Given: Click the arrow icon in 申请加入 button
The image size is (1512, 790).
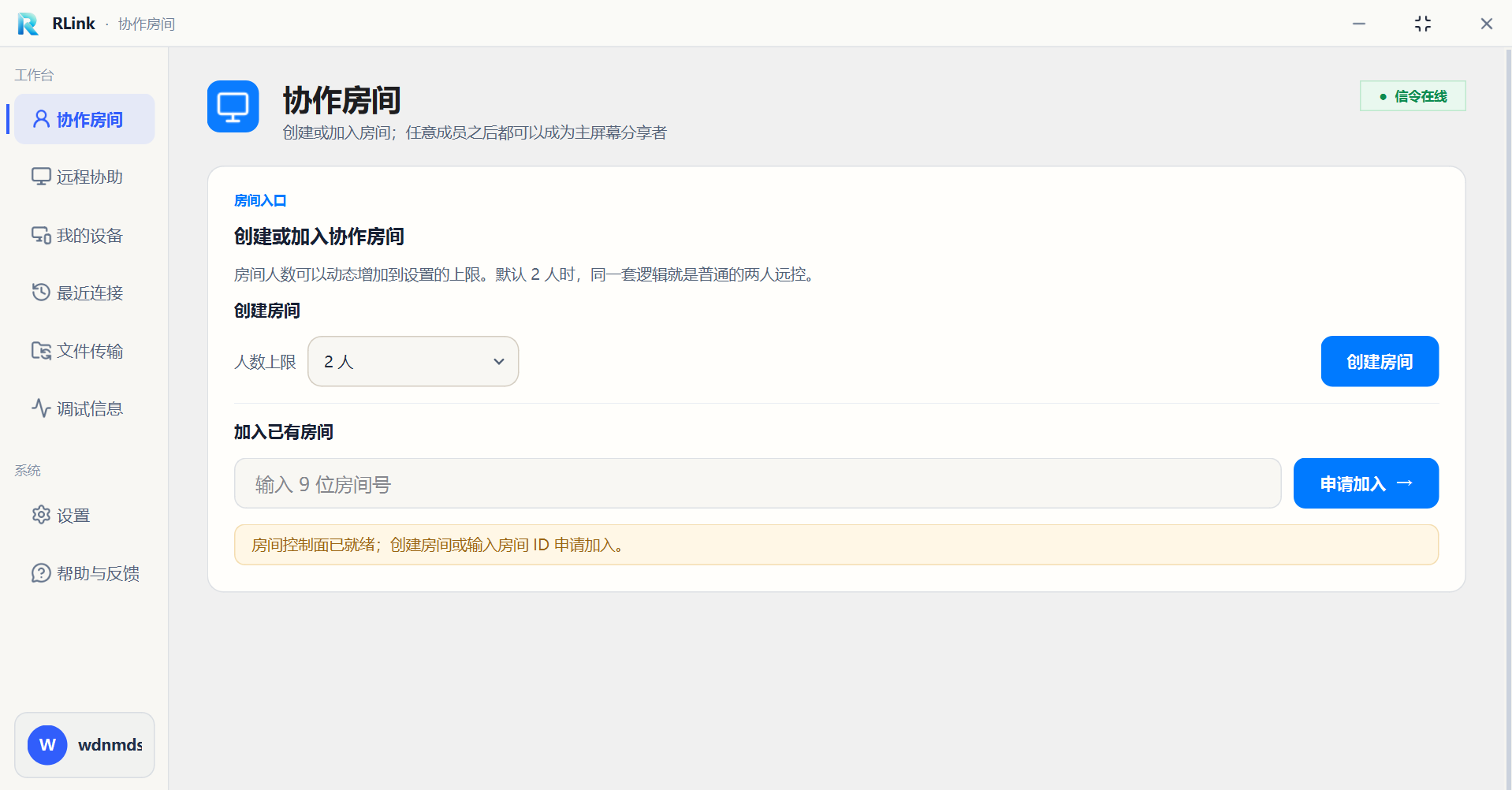Looking at the screenshot, I should point(1405,483).
